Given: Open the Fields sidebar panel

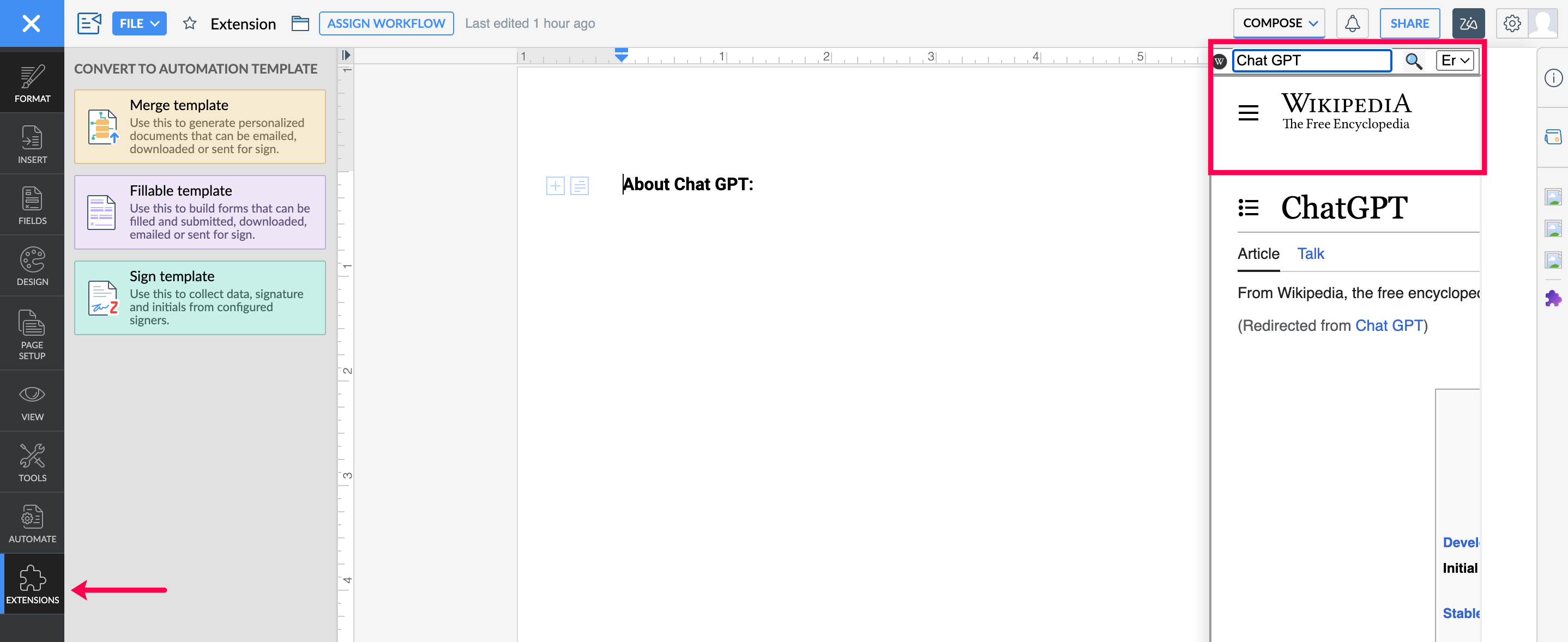Looking at the screenshot, I should point(32,204).
